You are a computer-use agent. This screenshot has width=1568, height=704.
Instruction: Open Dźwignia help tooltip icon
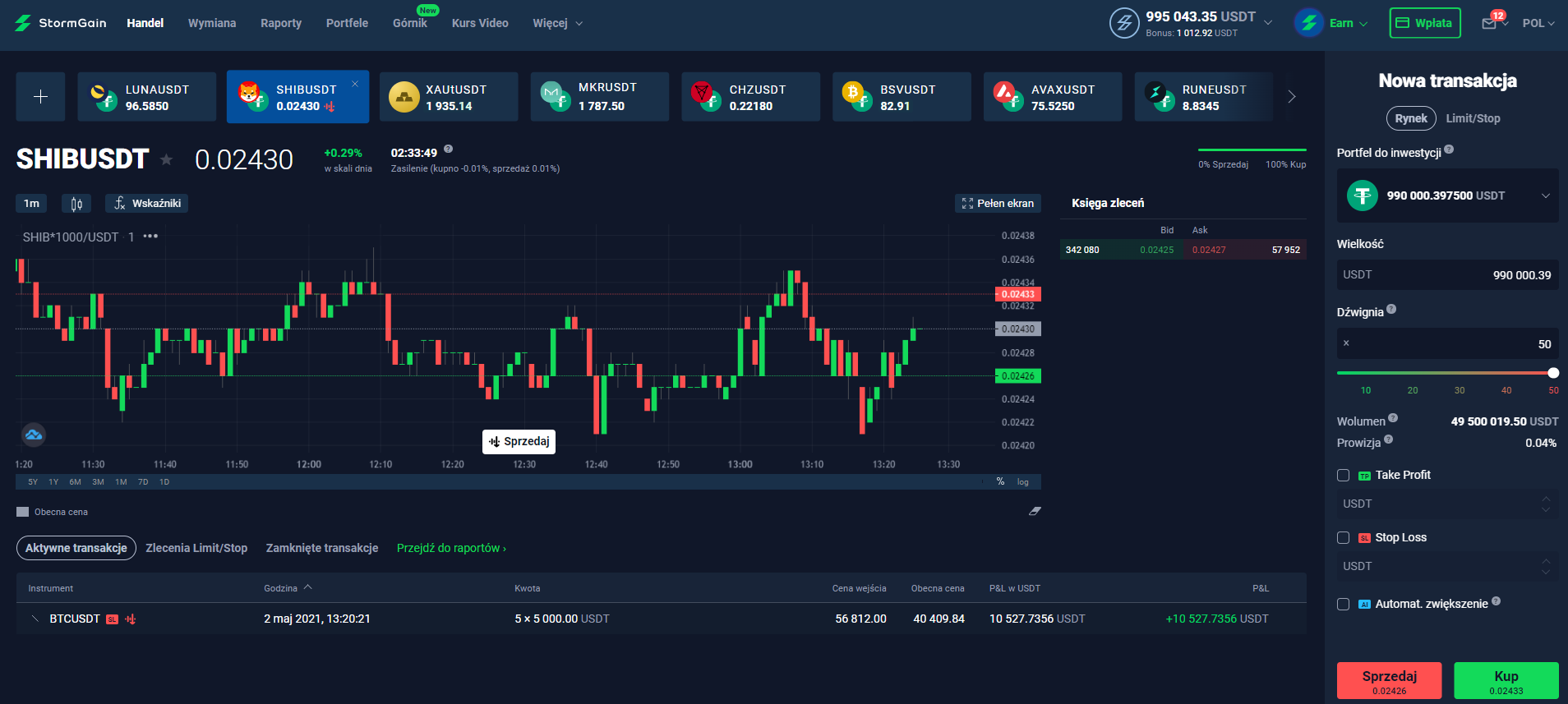pos(1391,310)
